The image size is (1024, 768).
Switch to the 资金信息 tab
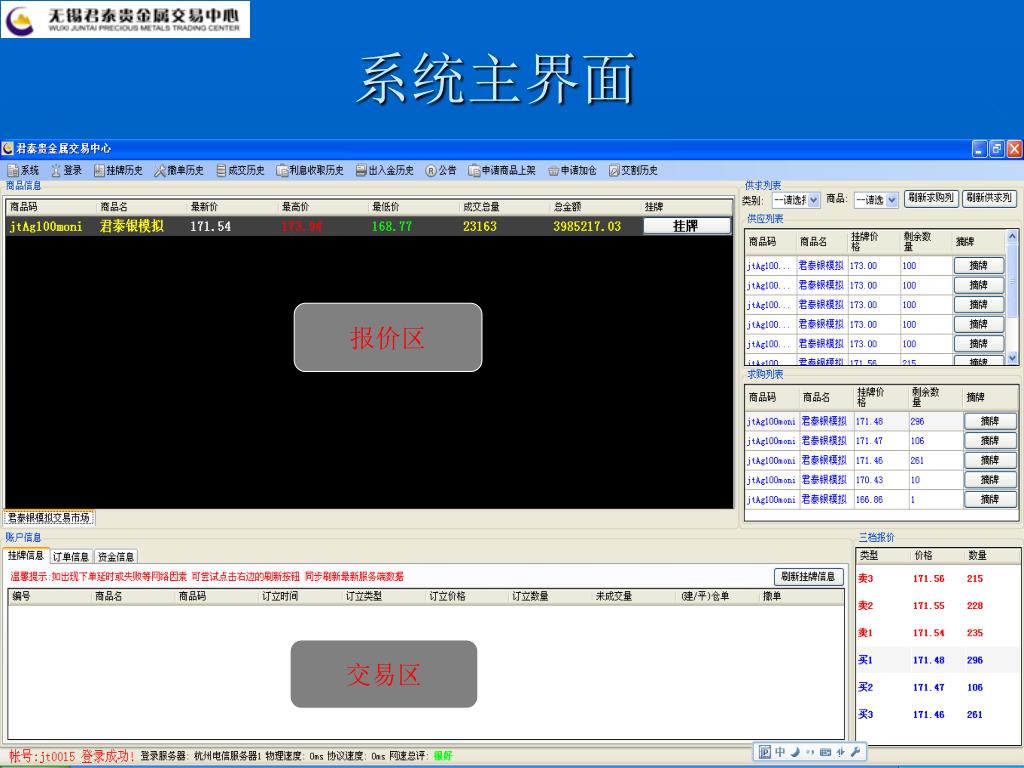coord(116,556)
